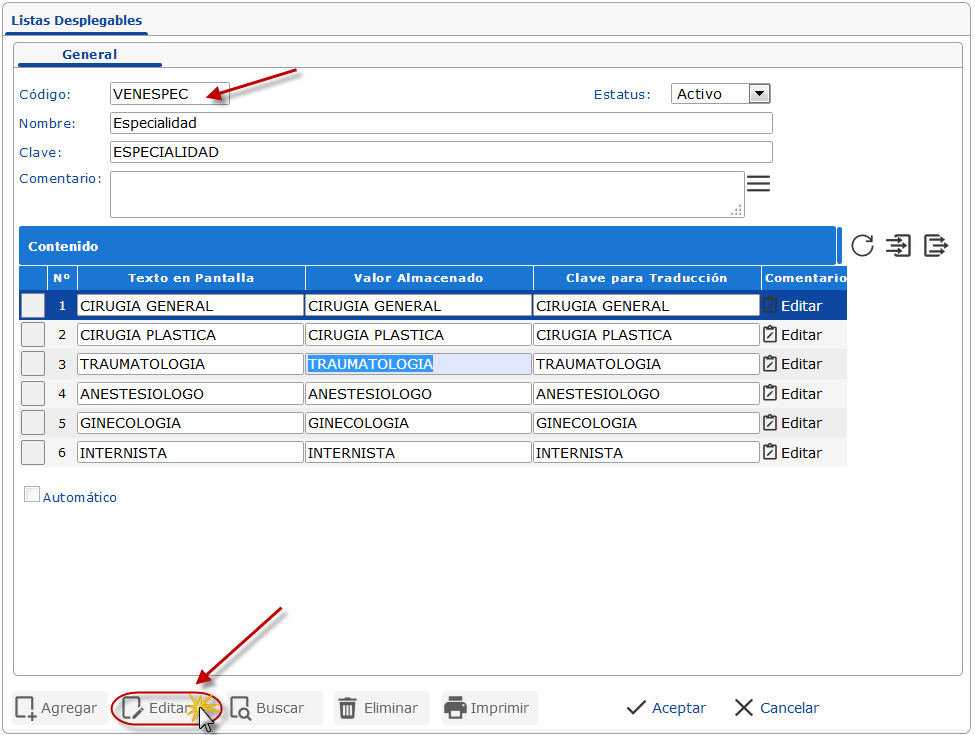Open the hamburger menu next to Comentario
This screenshot has width=975, height=735.
[759, 184]
